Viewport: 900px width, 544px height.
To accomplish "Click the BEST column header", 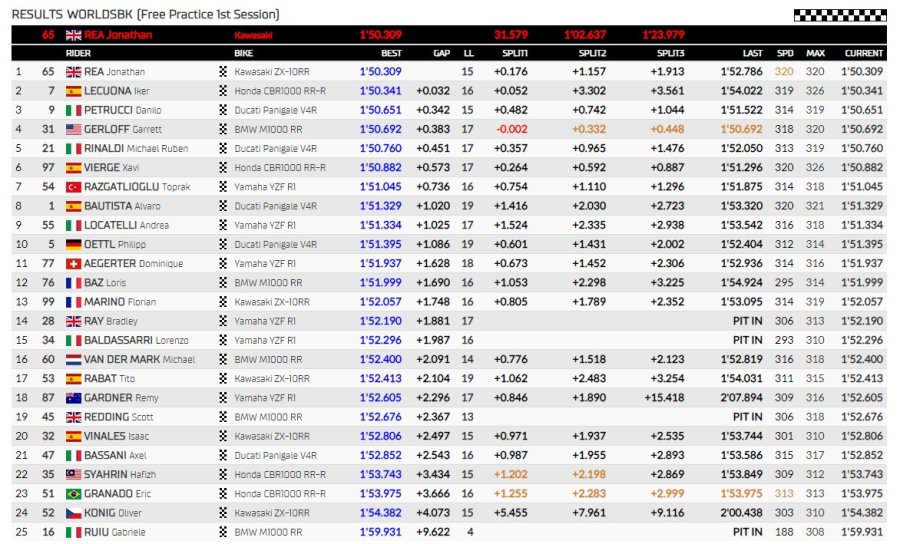I will 391,53.
